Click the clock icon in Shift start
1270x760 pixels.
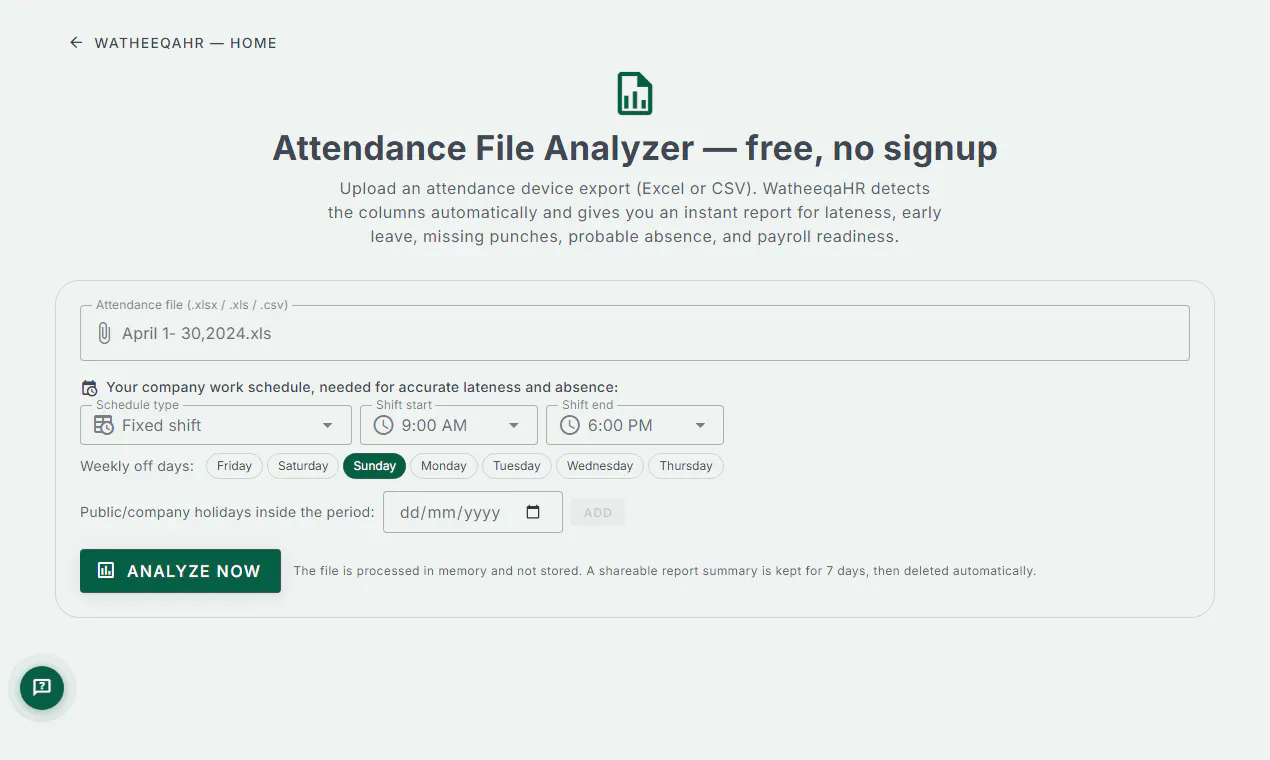tap(384, 425)
